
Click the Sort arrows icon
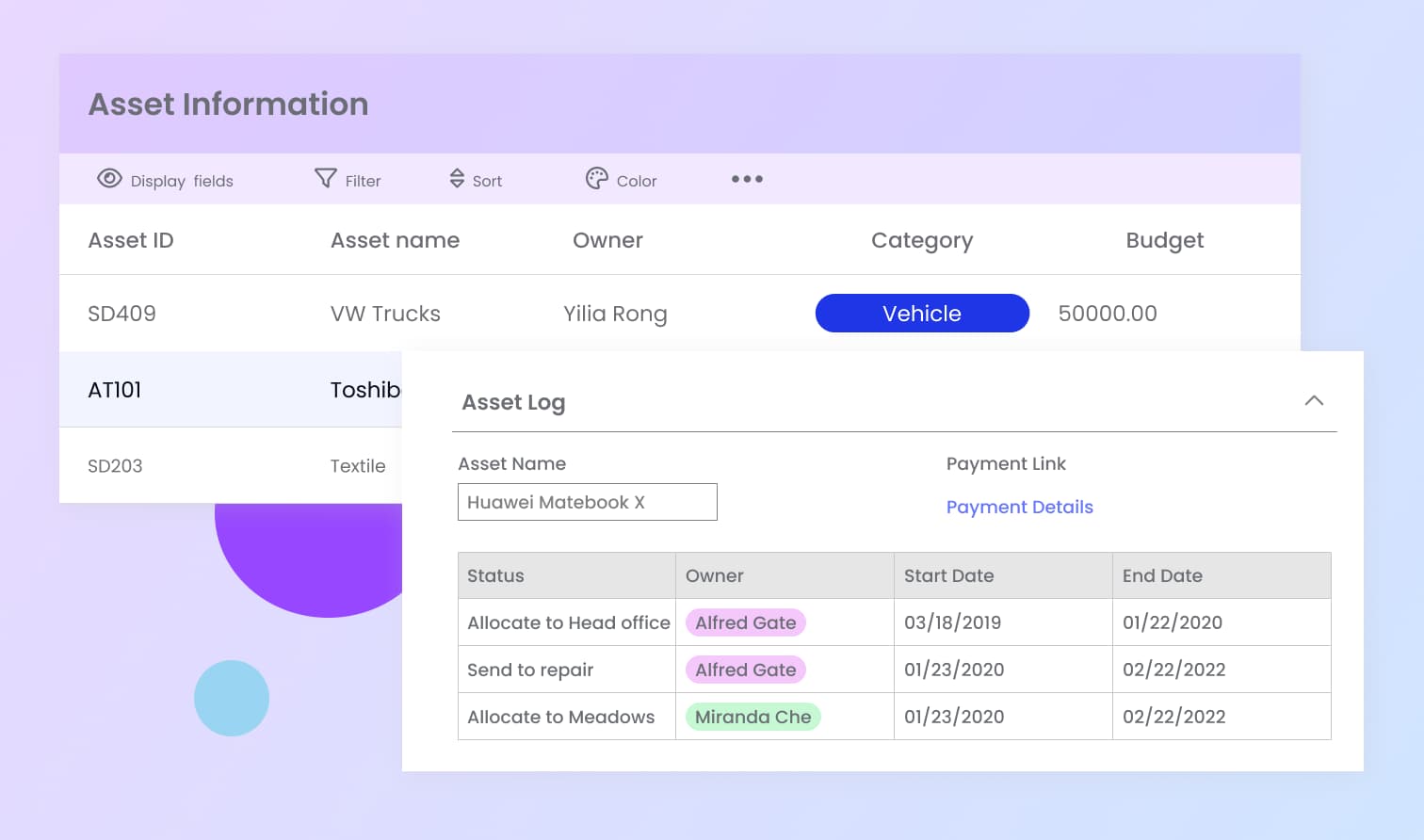[x=457, y=179]
